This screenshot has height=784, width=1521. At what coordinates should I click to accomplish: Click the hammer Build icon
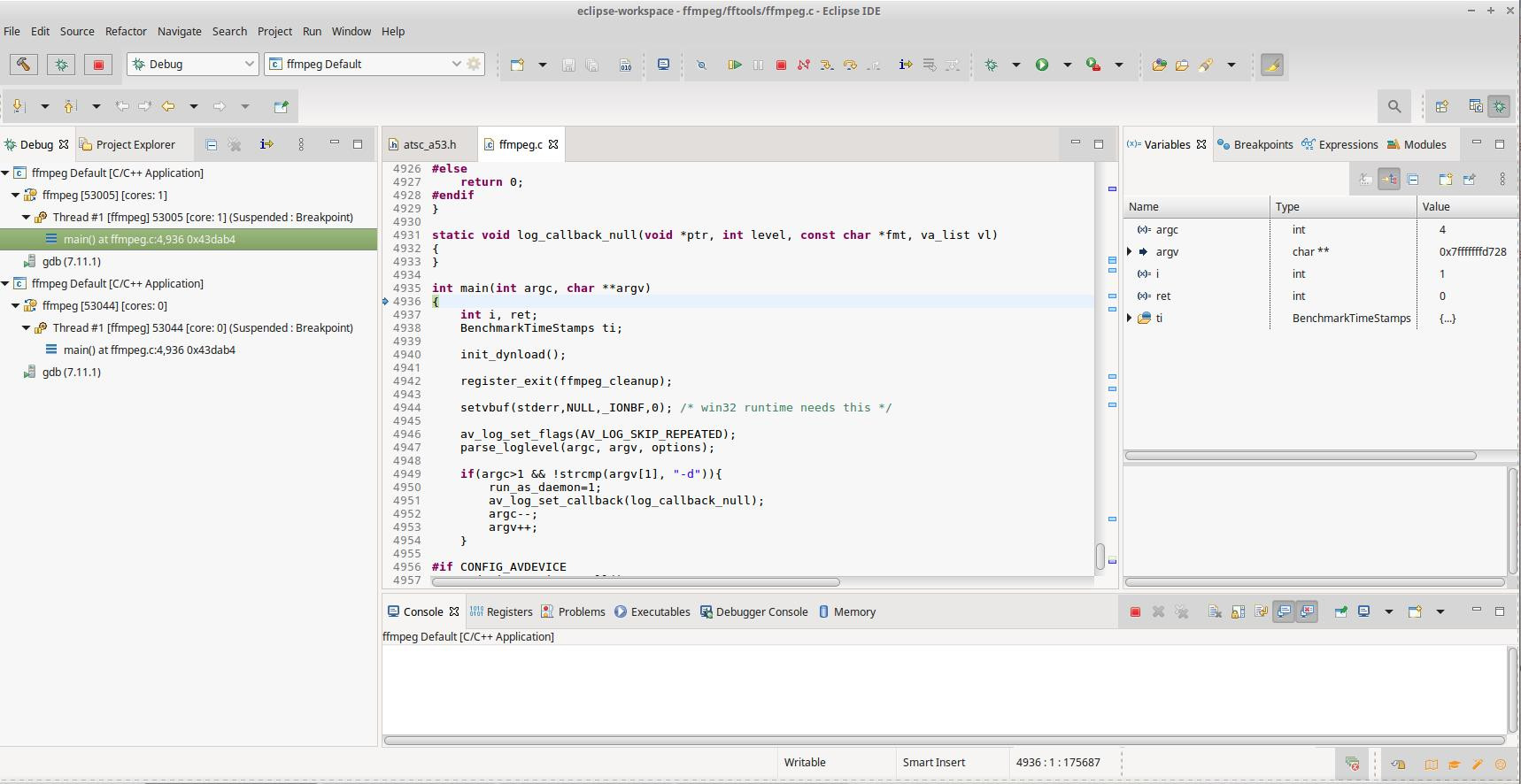click(23, 65)
